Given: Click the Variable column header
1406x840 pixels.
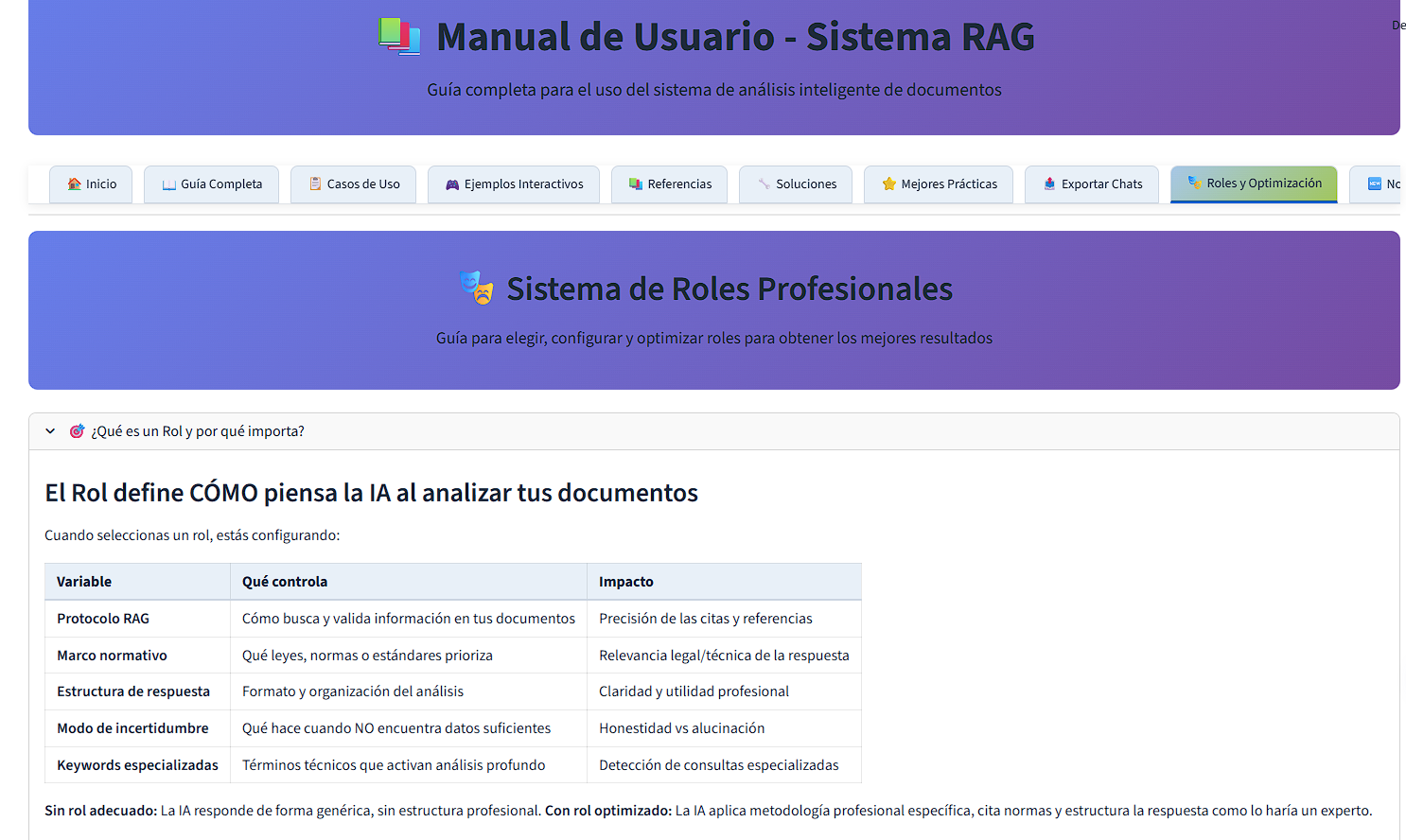Looking at the screenshot, I should click(84, 582).
